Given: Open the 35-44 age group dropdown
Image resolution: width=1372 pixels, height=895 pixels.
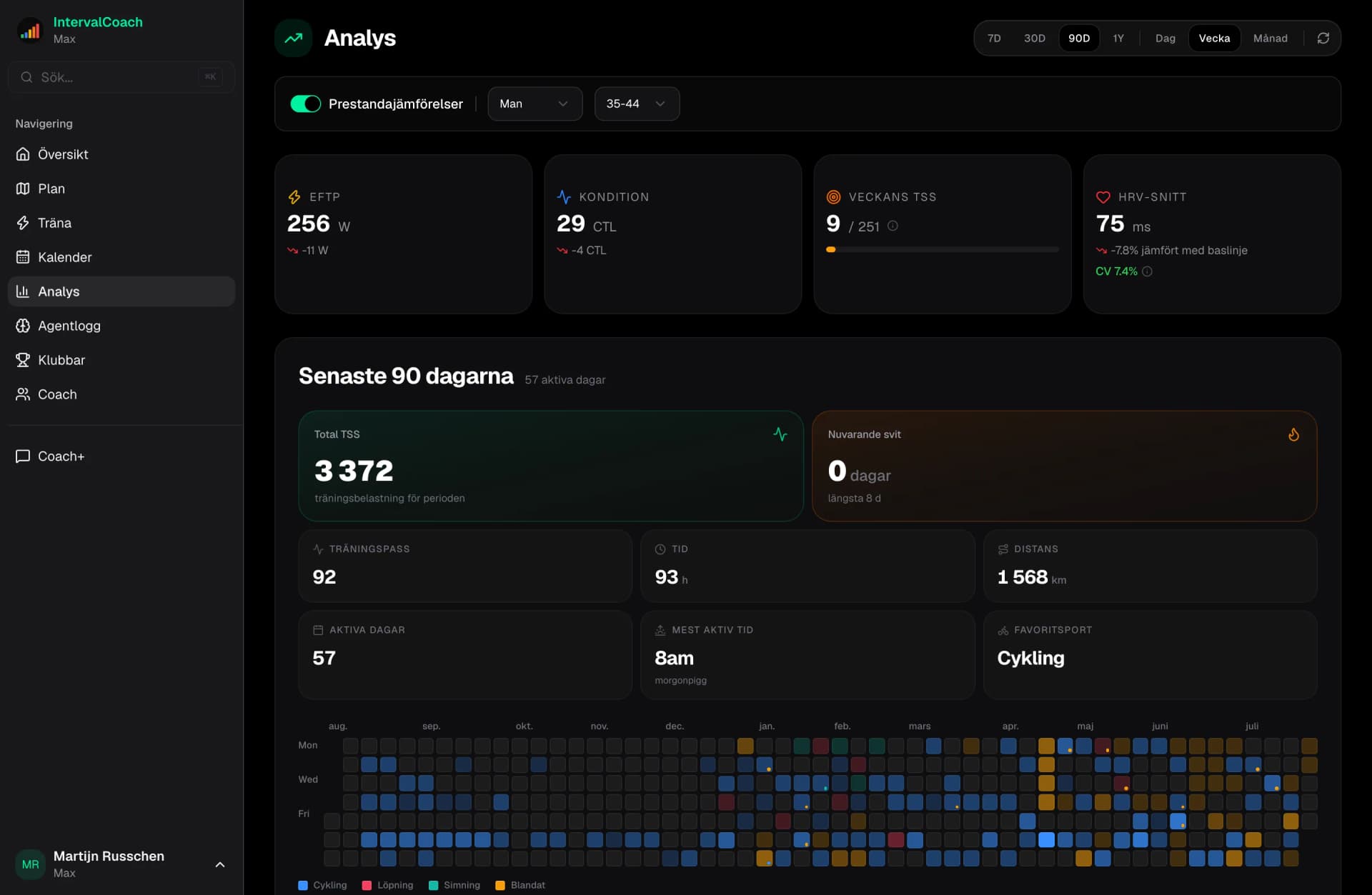Looking at the screenshot, I should (x=637, y=104).
